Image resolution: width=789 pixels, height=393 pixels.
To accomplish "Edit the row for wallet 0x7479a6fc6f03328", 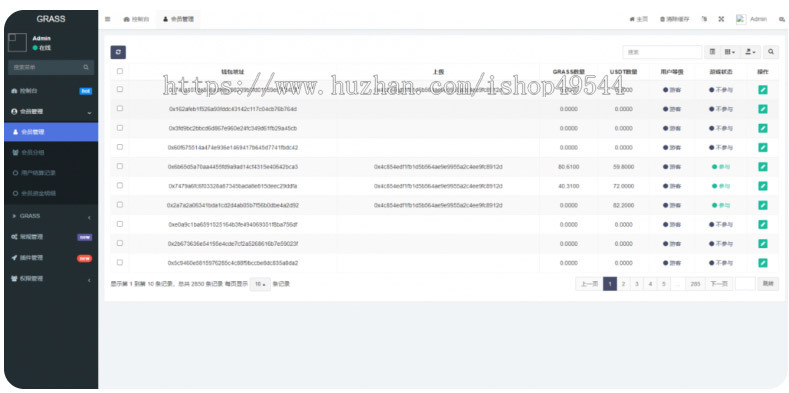I will 763,186.
